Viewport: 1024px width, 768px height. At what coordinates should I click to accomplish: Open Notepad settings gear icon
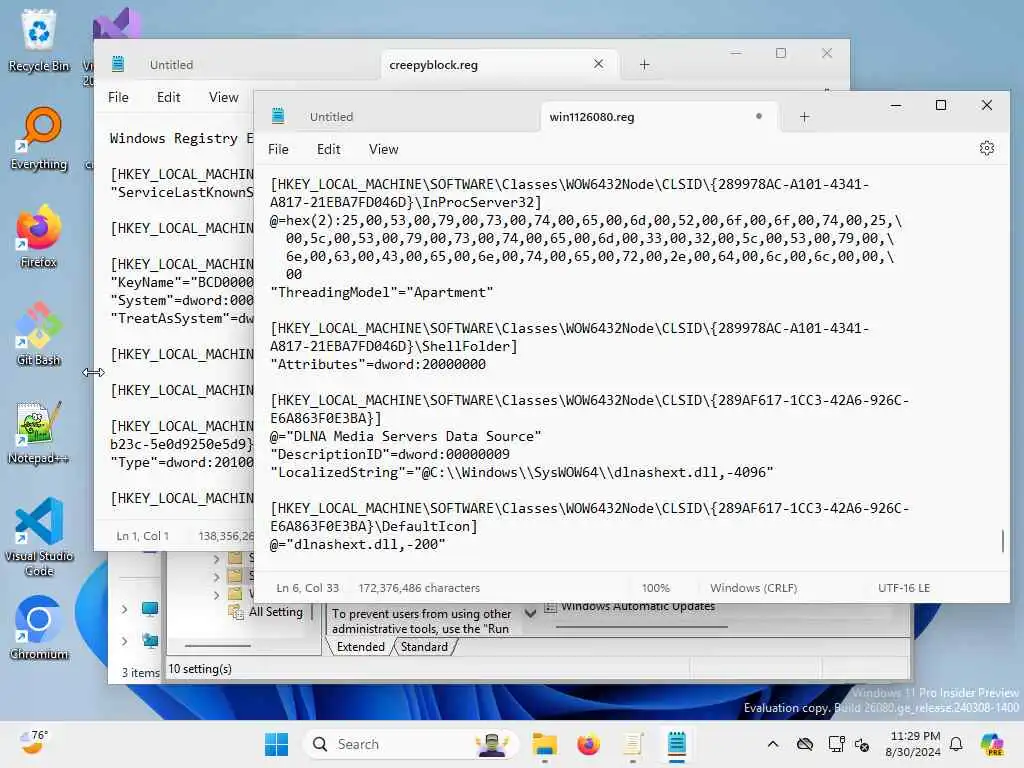coord(987,148)
